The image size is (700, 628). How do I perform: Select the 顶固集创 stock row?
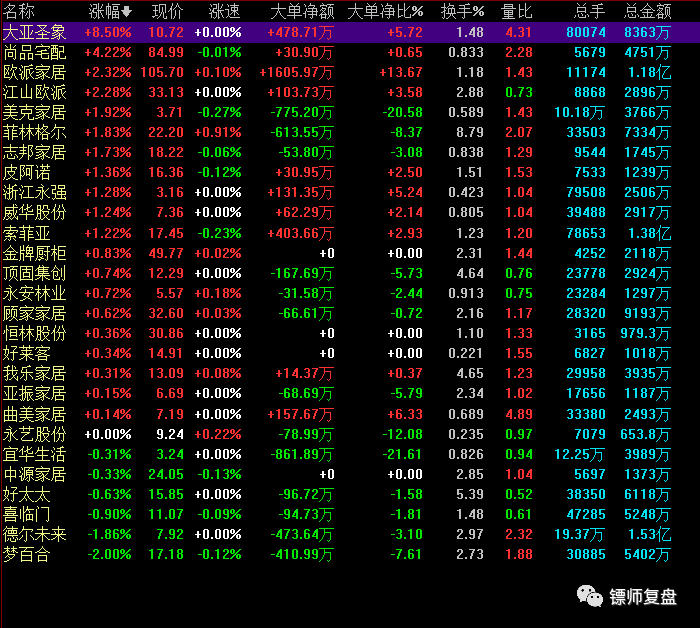(x=350, y=273)
